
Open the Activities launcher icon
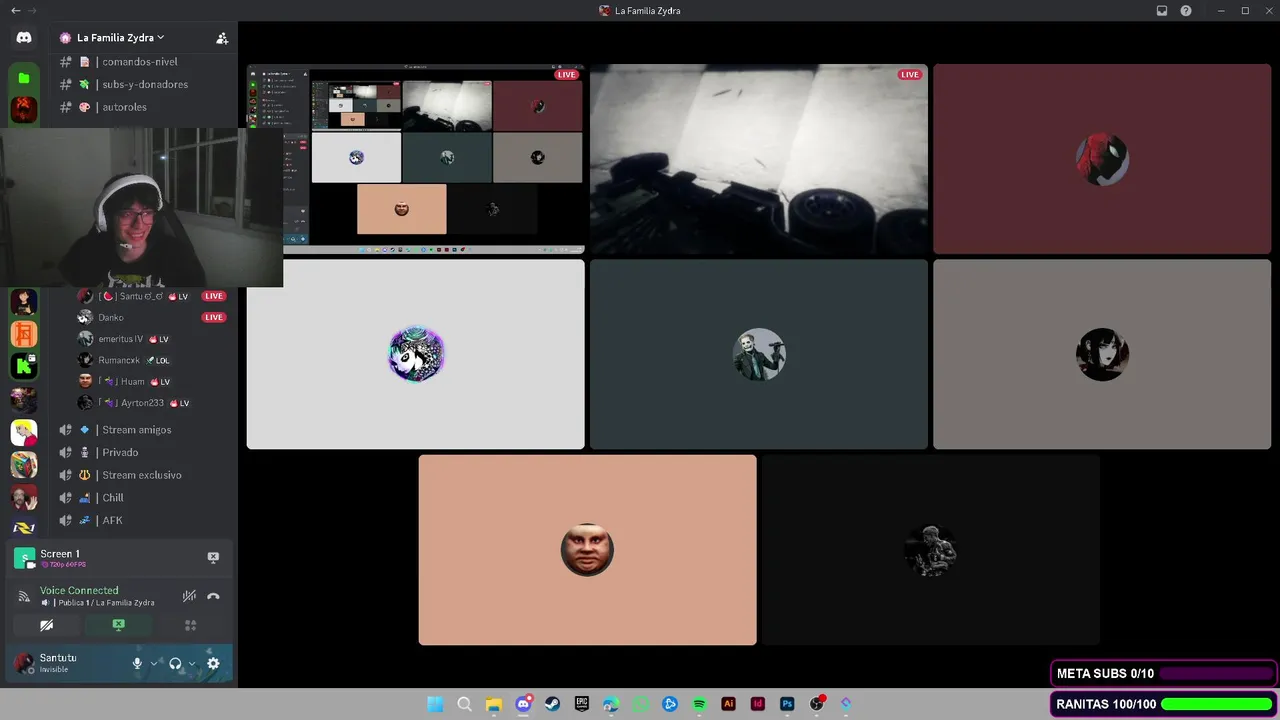190,625
